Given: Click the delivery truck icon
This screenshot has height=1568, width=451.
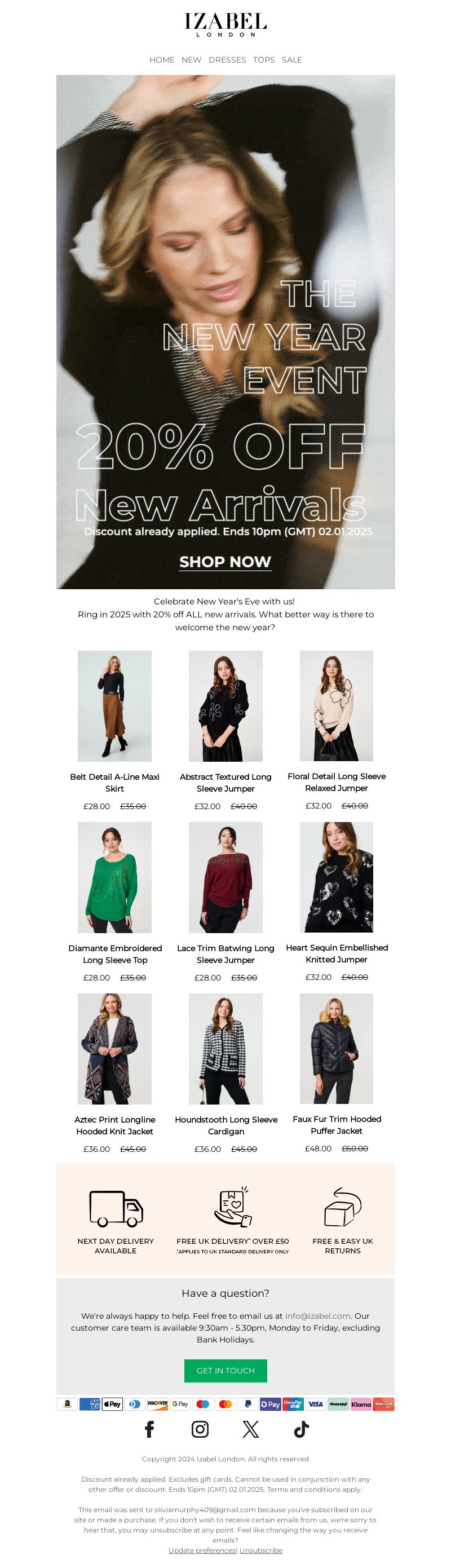Looking at the screenshot, I should click(x=116, y=1208).
